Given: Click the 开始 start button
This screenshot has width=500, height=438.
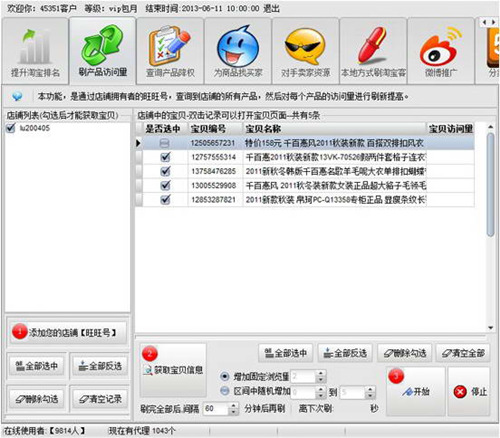Looking at the screenshot, I should (415, 392).
